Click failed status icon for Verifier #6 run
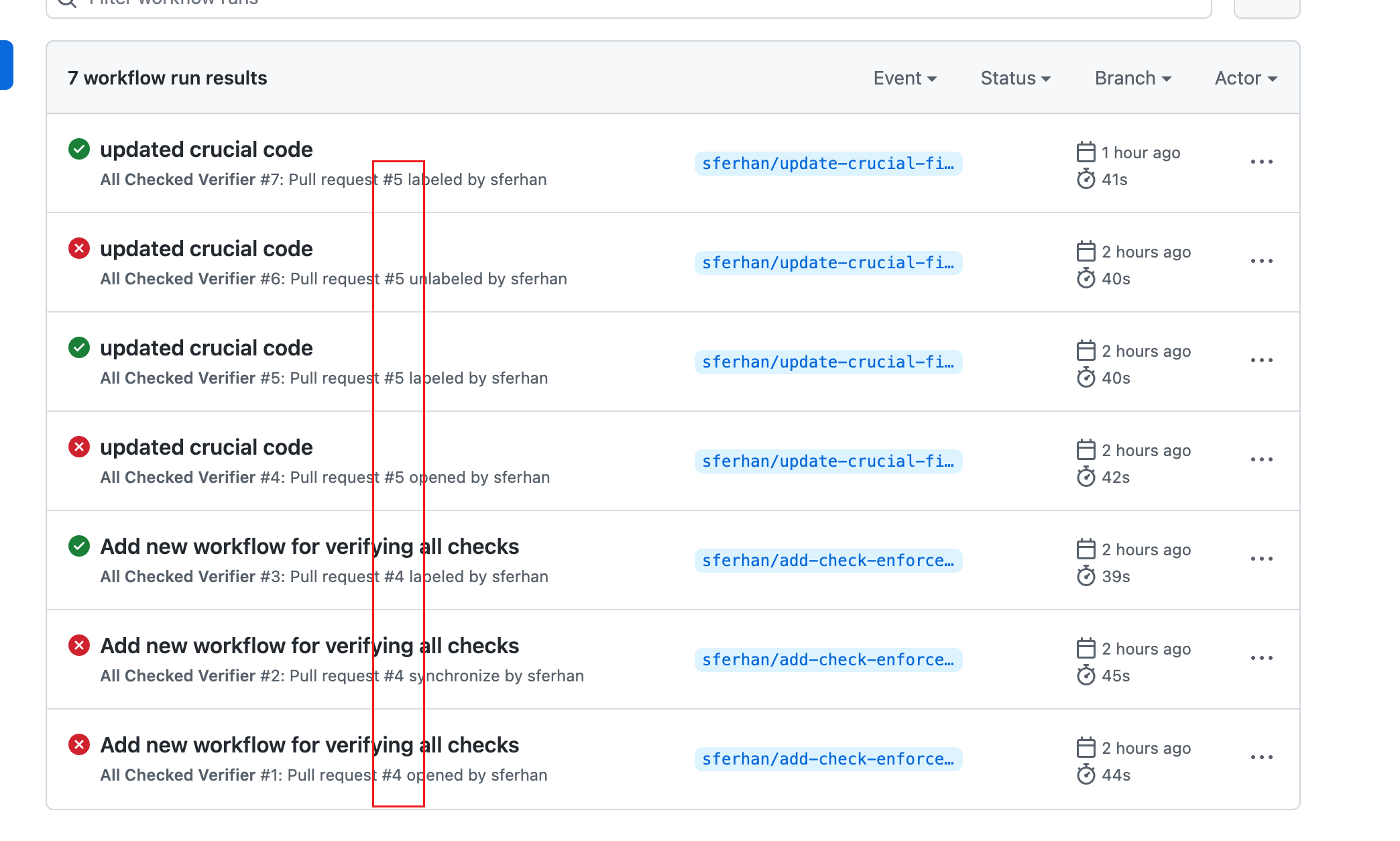Viewport: 1400px width, 841px height. (79, 248)
